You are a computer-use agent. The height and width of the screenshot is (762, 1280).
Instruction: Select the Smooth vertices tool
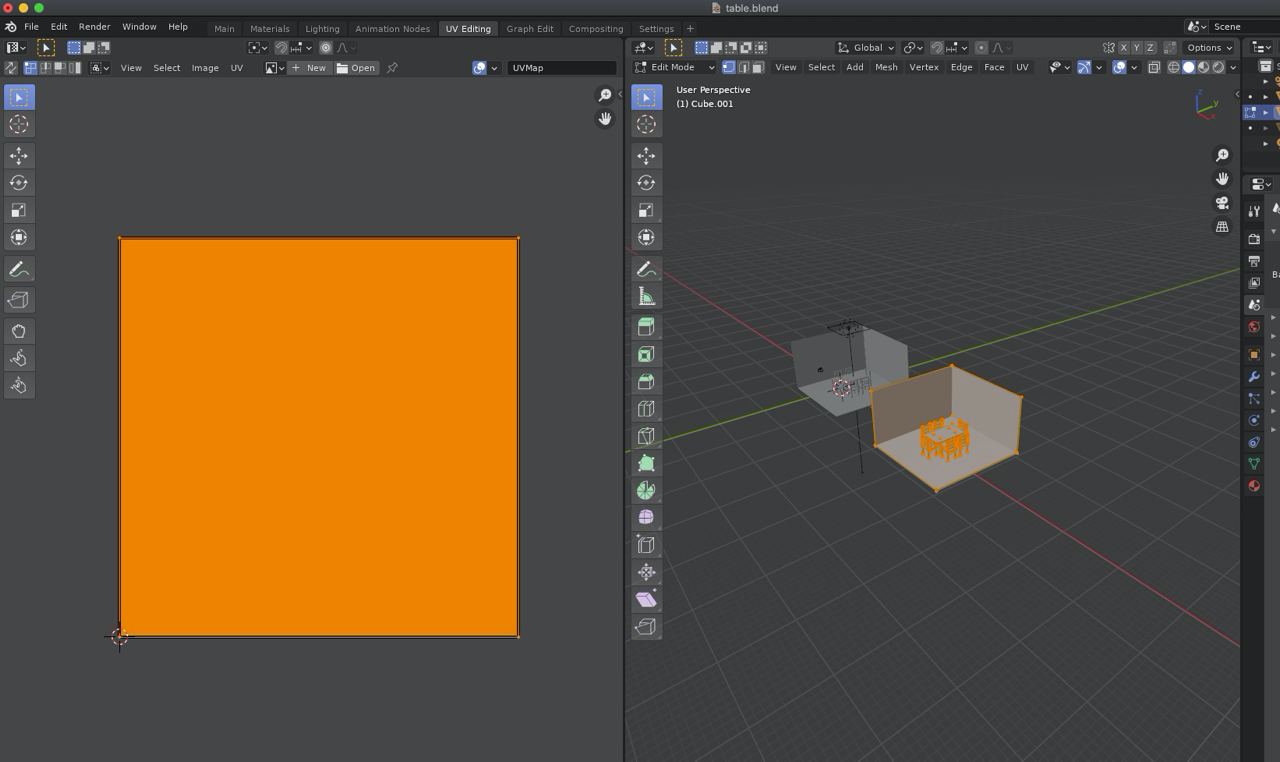646,517
